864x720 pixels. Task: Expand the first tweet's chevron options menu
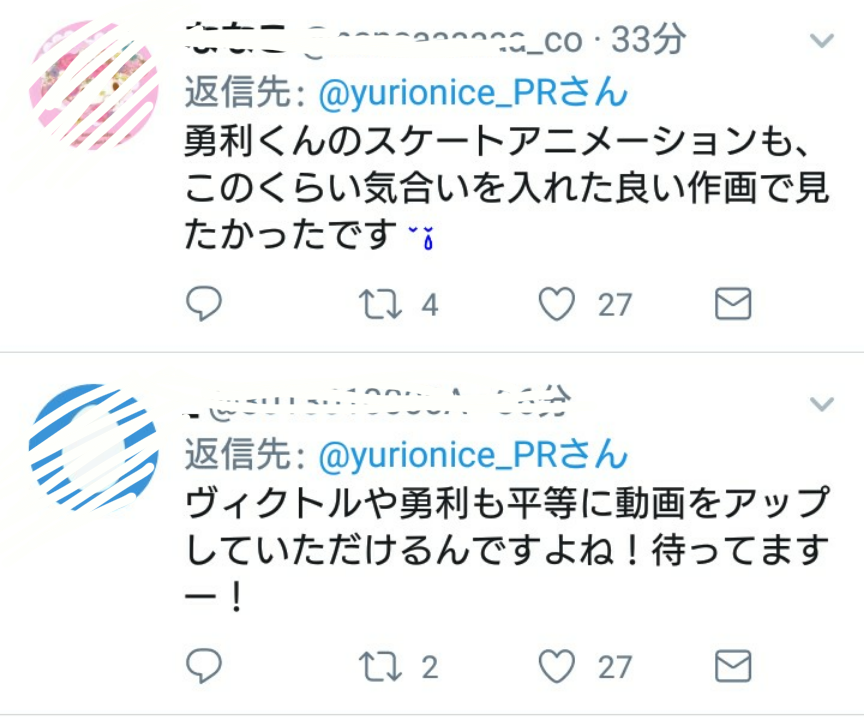point(822,40)
